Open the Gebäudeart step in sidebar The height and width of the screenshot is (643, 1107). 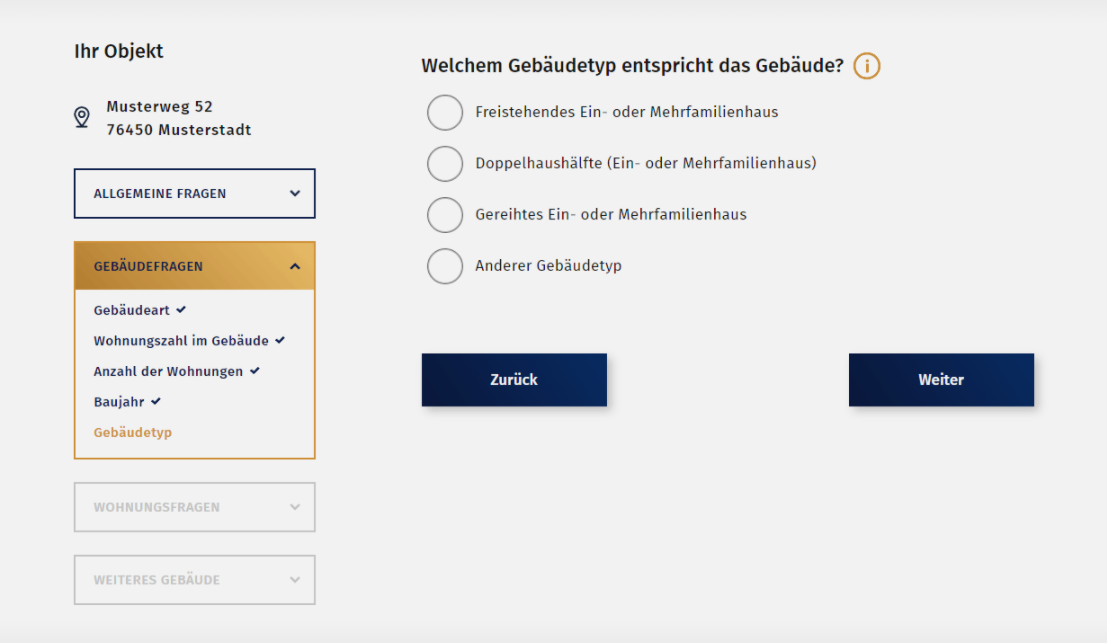(x=132, y=311)
